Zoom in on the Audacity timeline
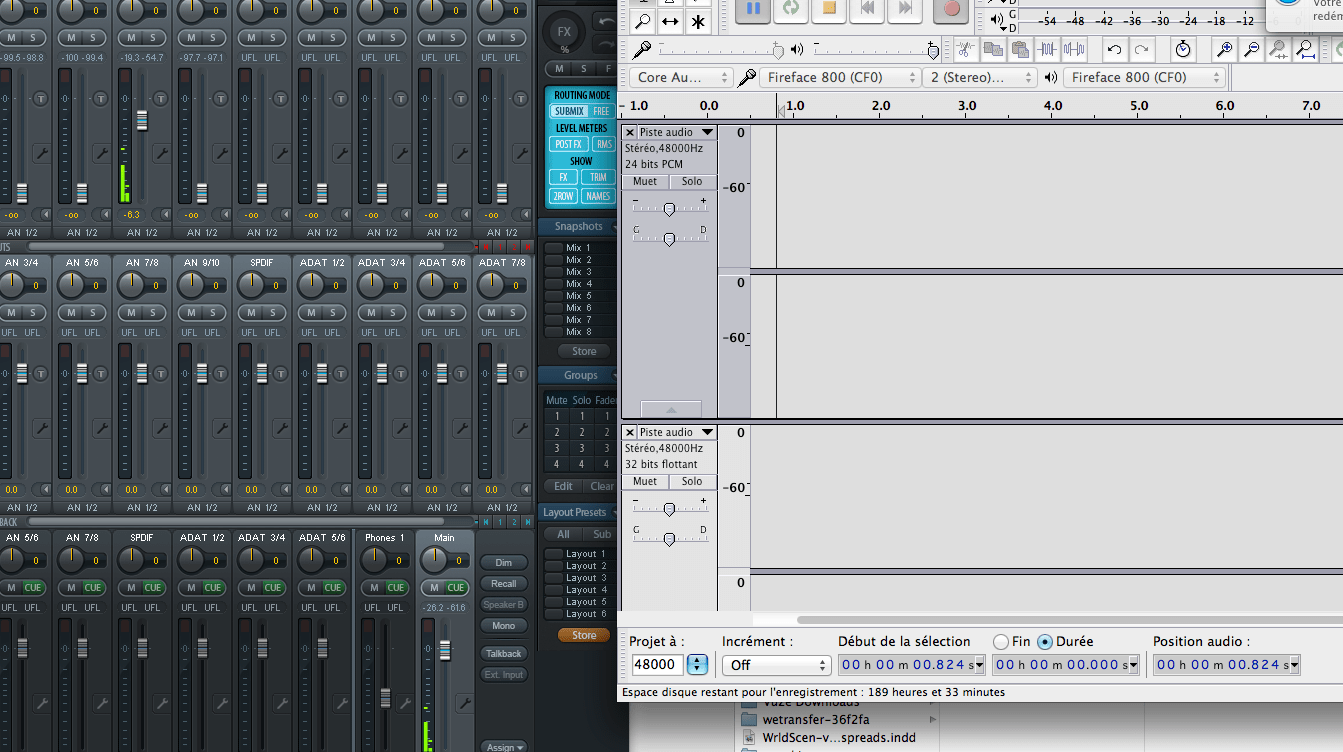 1224,49
